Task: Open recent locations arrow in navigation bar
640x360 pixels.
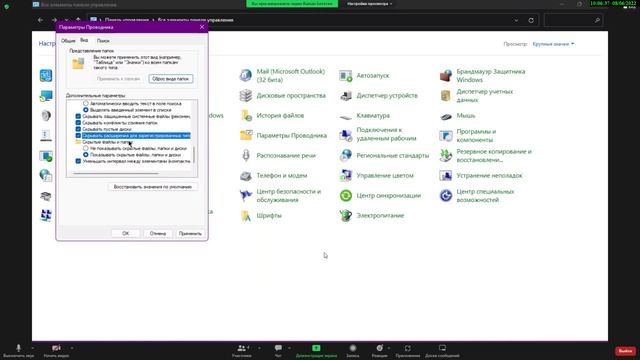Action: (67, 20)
